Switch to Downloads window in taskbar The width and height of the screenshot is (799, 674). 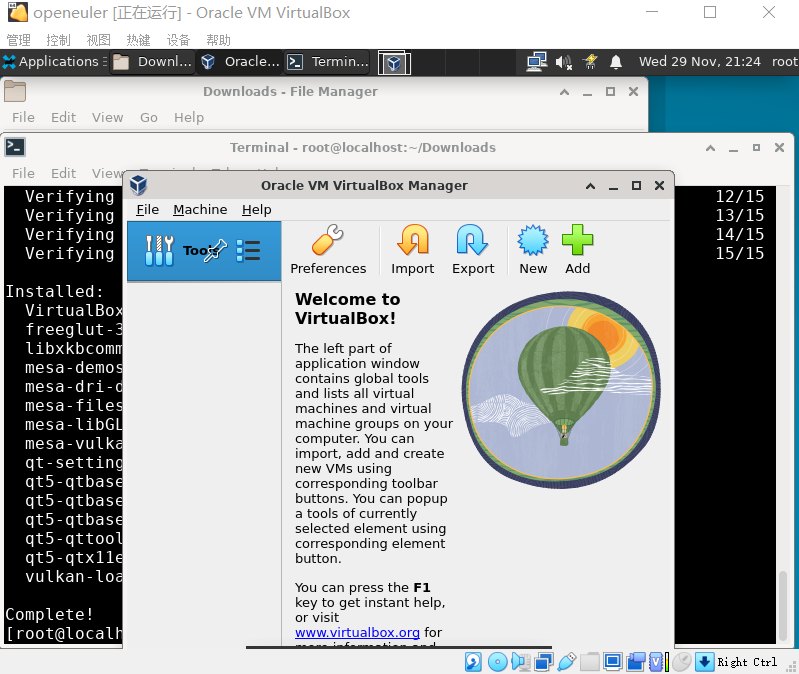click(152, 62)
